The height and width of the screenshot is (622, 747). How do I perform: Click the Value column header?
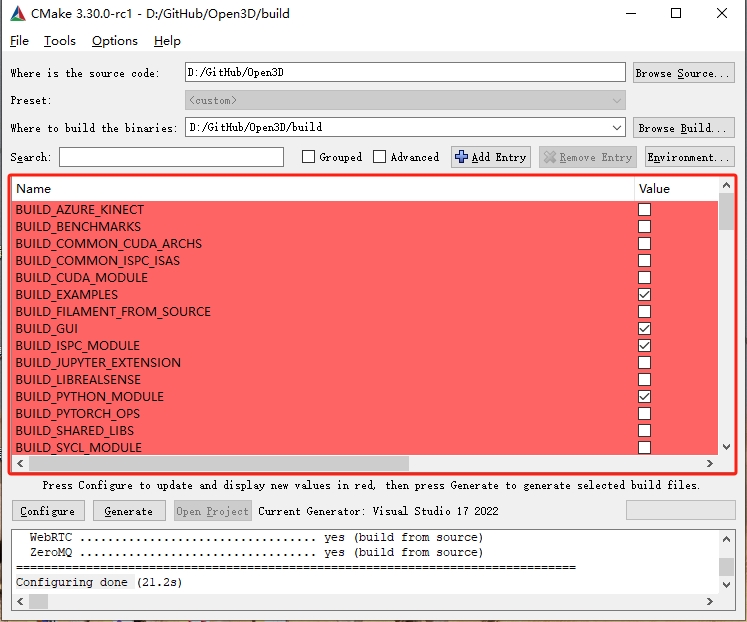tap(676, 189)
